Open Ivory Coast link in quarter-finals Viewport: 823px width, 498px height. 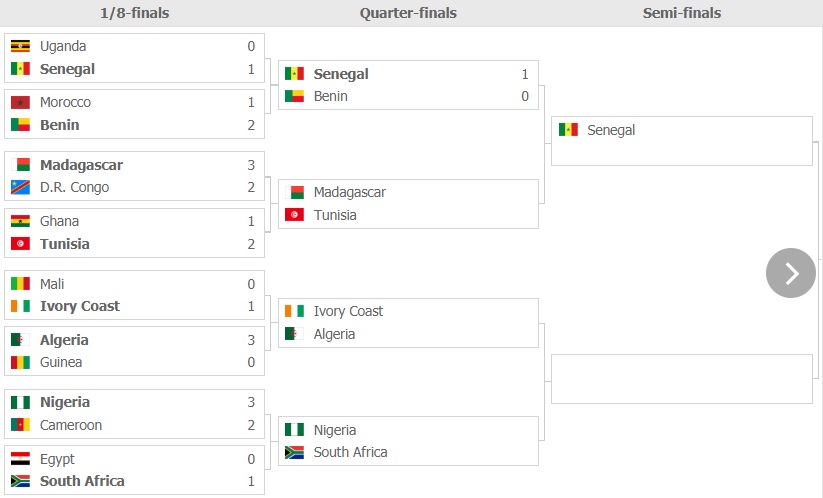tap(348, 311)
